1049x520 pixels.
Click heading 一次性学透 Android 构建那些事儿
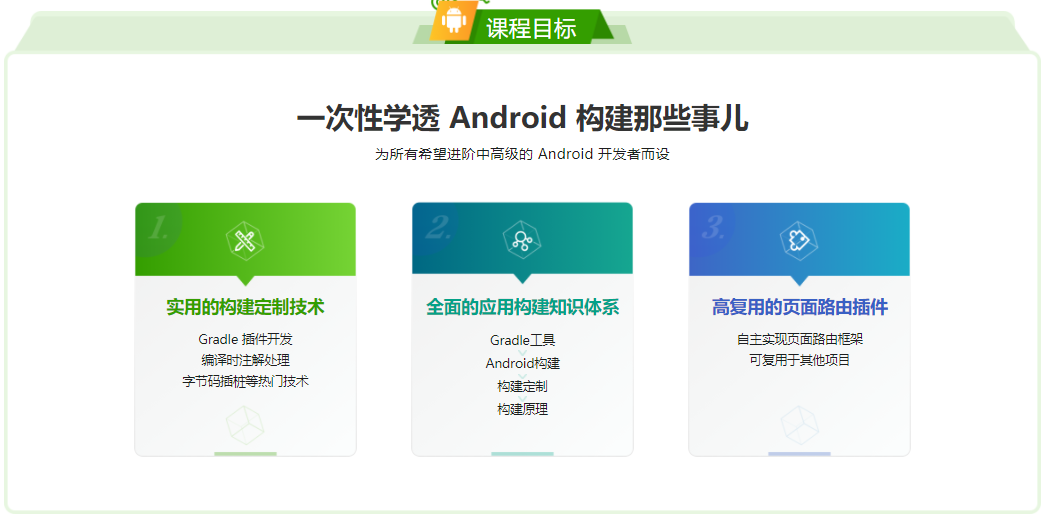coord(522,119)
